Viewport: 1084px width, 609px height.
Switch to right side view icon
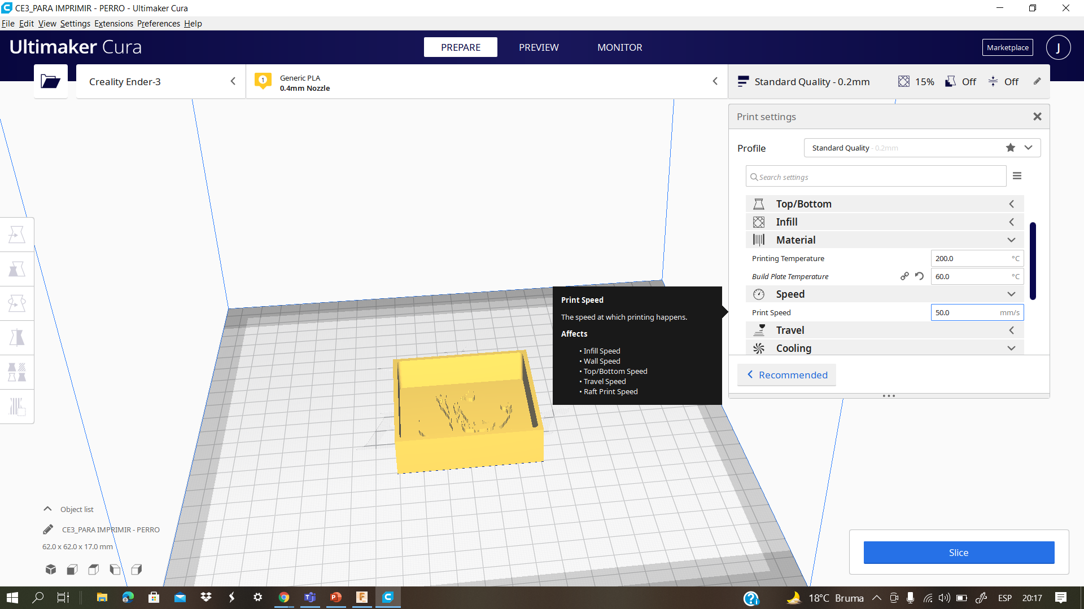(x=136, y=570)
